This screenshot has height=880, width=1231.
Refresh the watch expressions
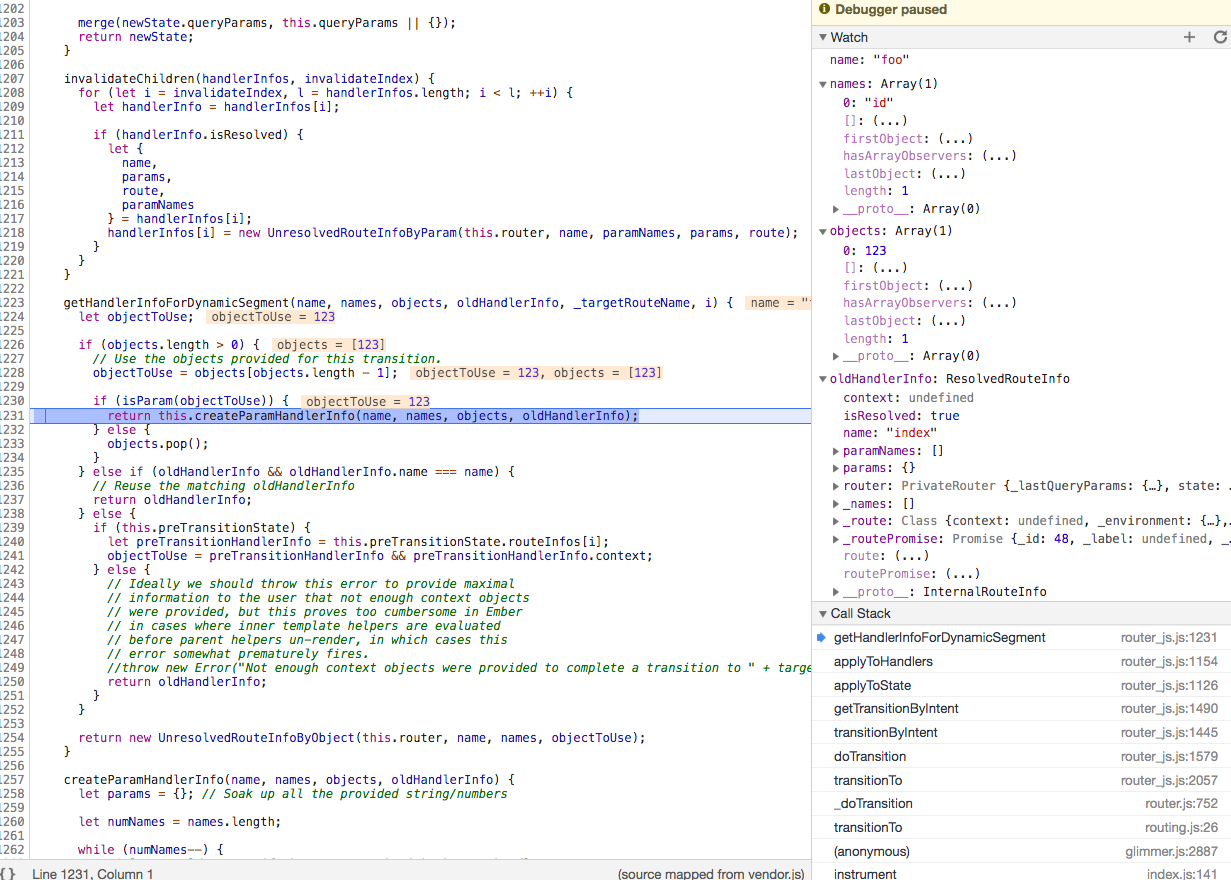[x=1222, y=36]
